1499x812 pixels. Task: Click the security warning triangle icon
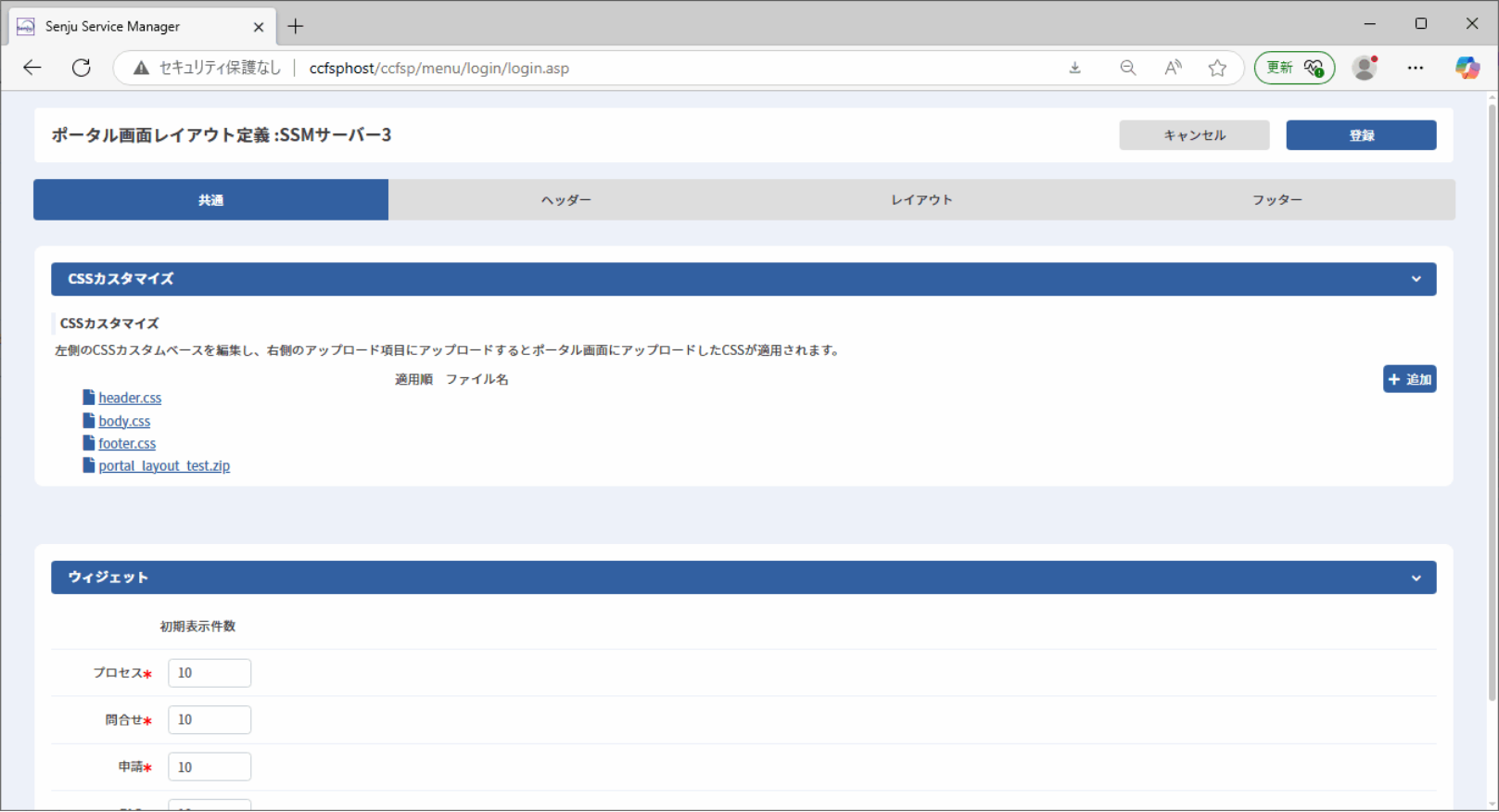pyautogui.click(x=141, y=68)
